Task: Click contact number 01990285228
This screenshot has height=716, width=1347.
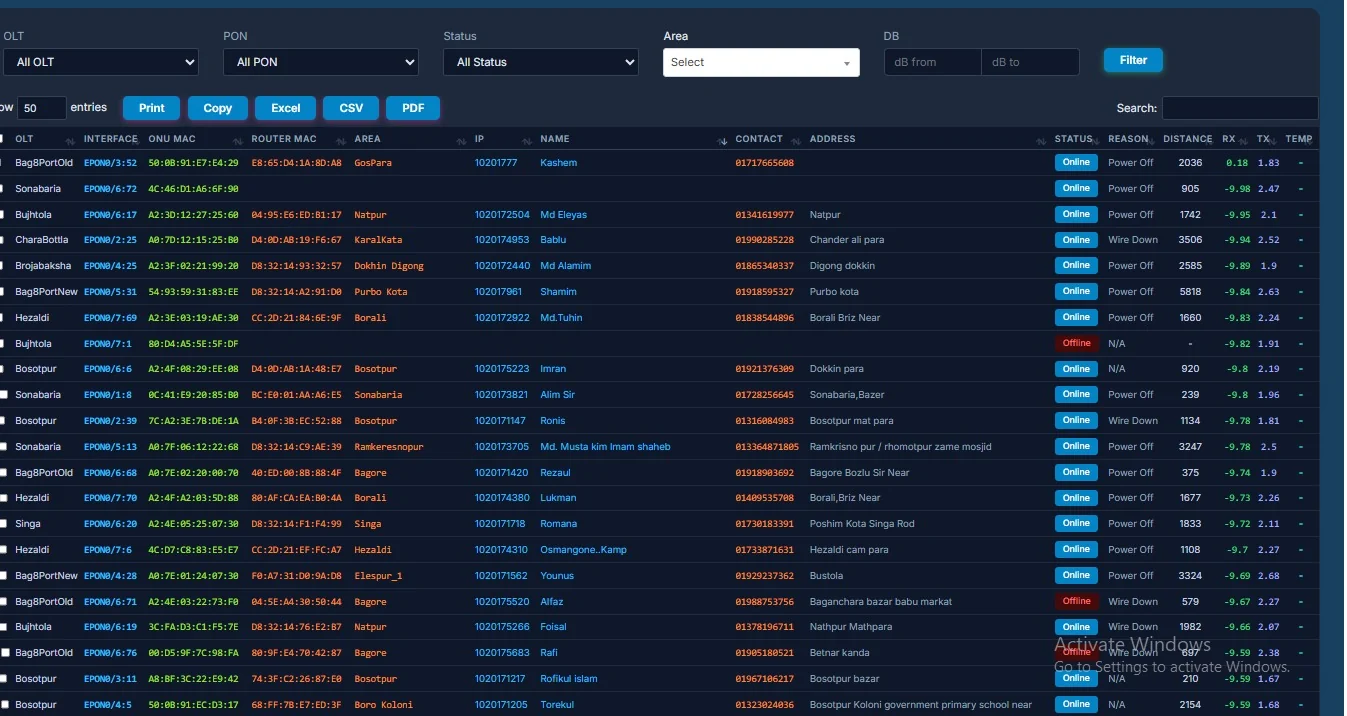Action: [765, 240]
